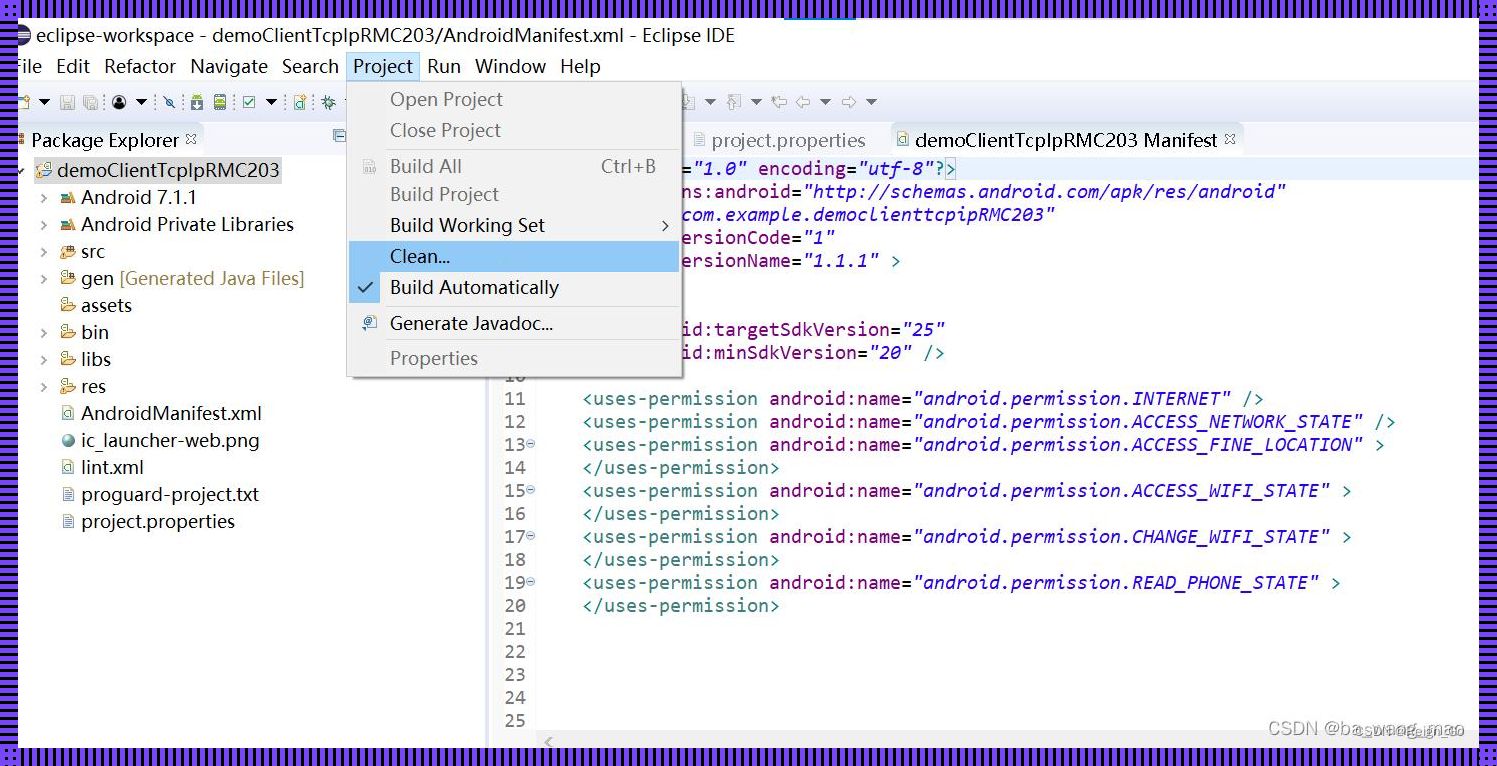Open the Edit menu
1497x766 pixels.
coord(73,67)
